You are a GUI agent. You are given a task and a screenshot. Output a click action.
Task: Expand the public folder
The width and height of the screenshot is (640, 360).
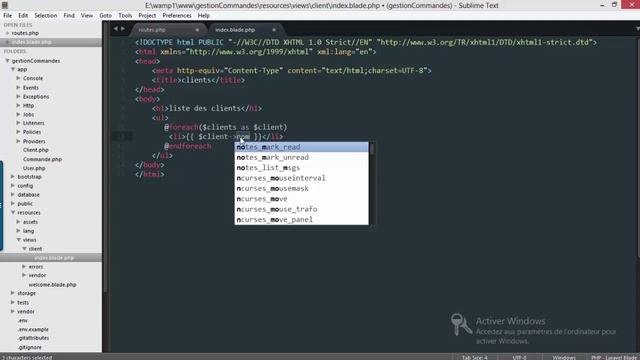[13, 203]
